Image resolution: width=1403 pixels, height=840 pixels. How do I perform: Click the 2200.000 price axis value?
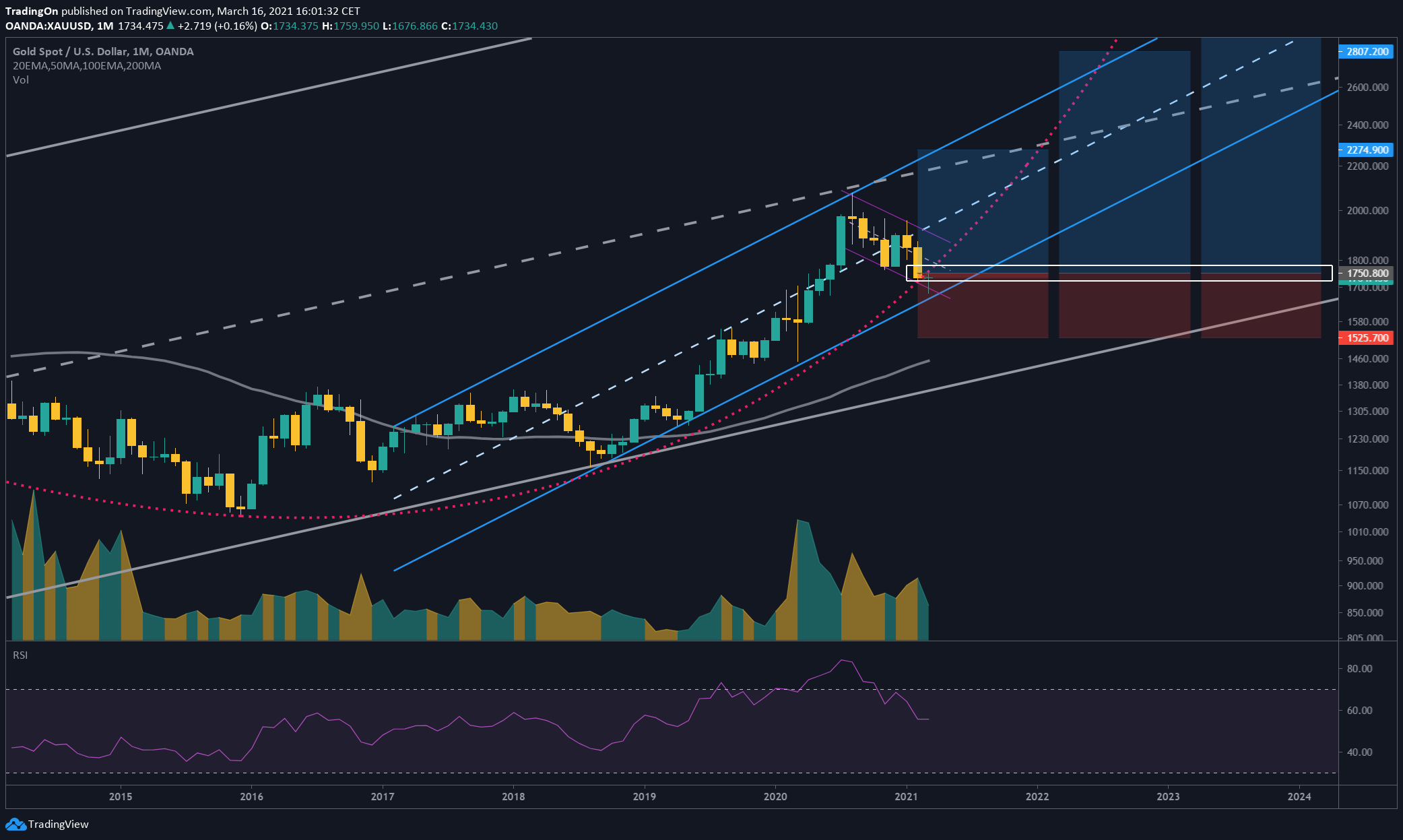tap(1367, 166)
